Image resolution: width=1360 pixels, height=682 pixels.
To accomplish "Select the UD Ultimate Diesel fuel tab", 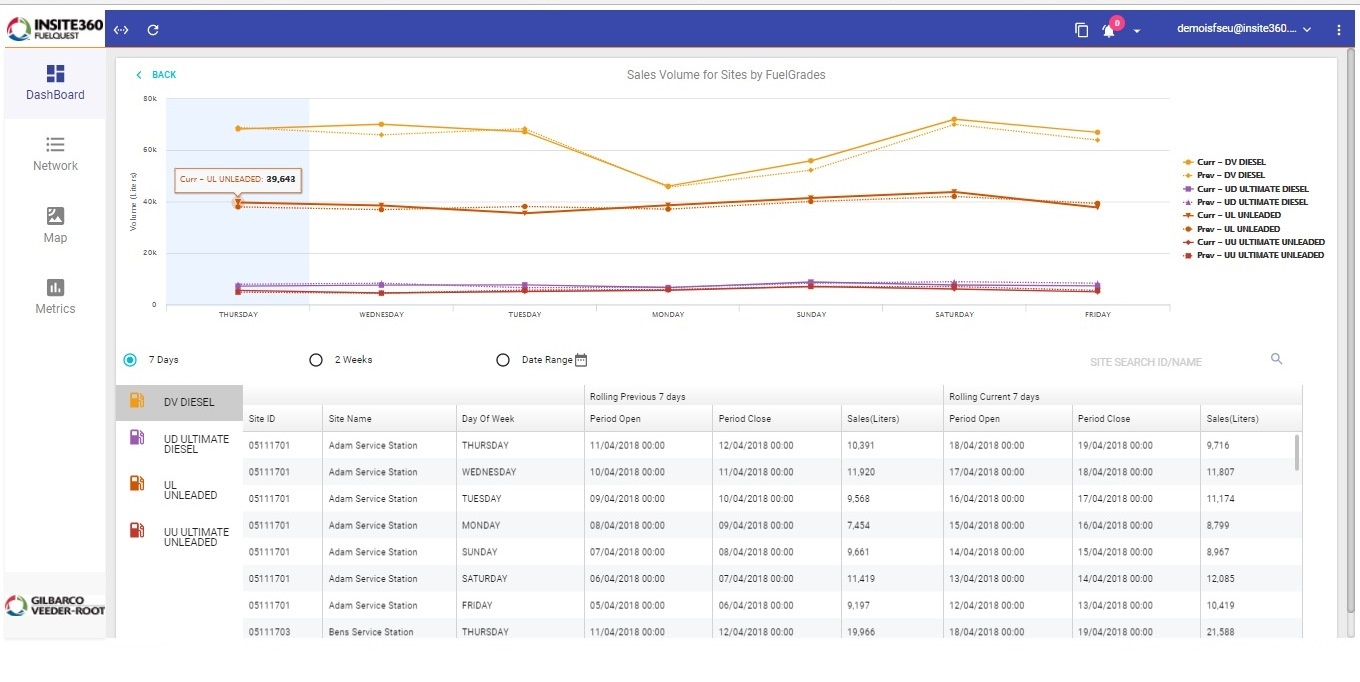I will click(180, 444).
